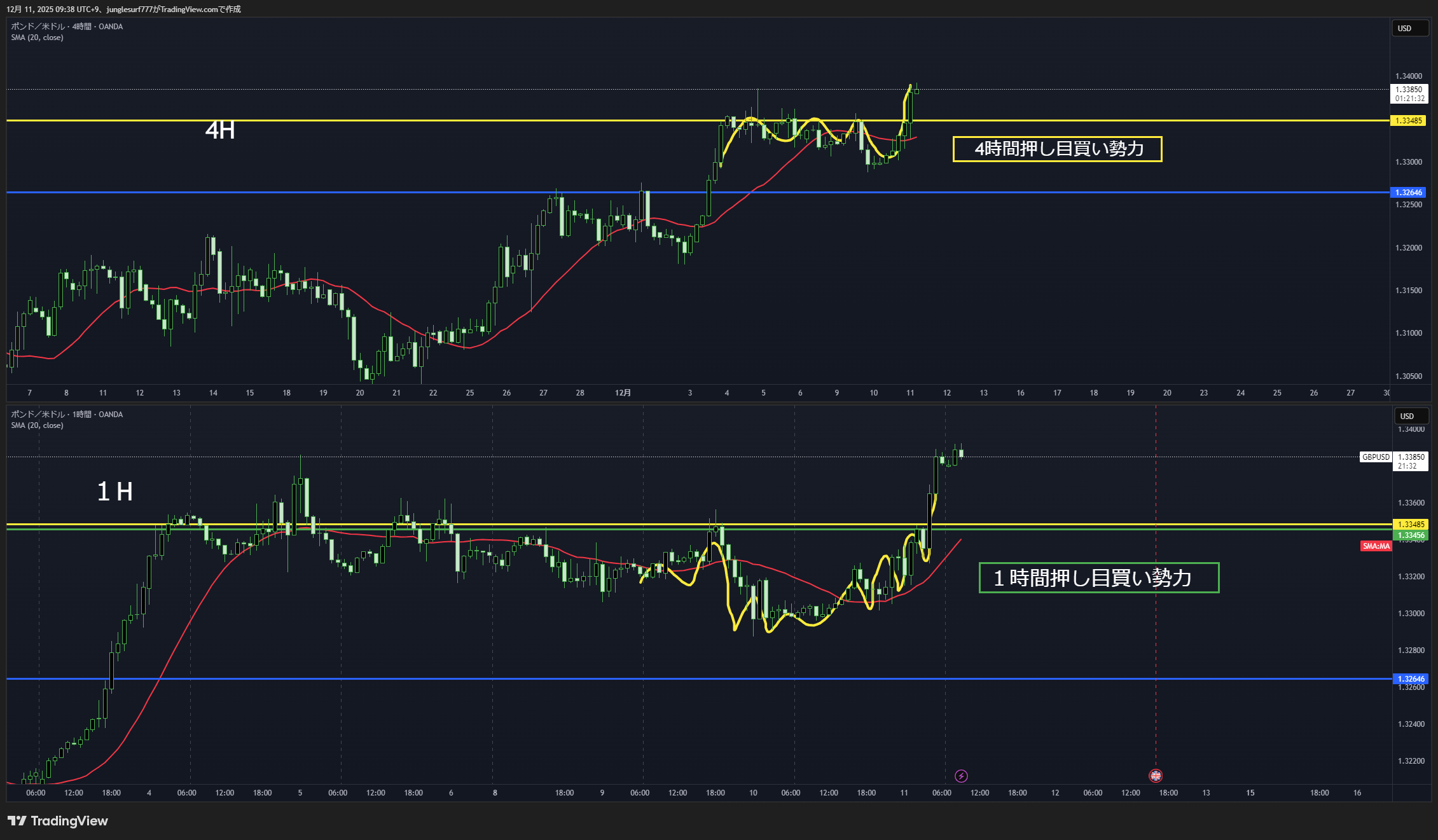Click the 1-hour chart symbol title
This screenshot has width=1438, height=840.
pyautogui.click(x=67, y=415)
